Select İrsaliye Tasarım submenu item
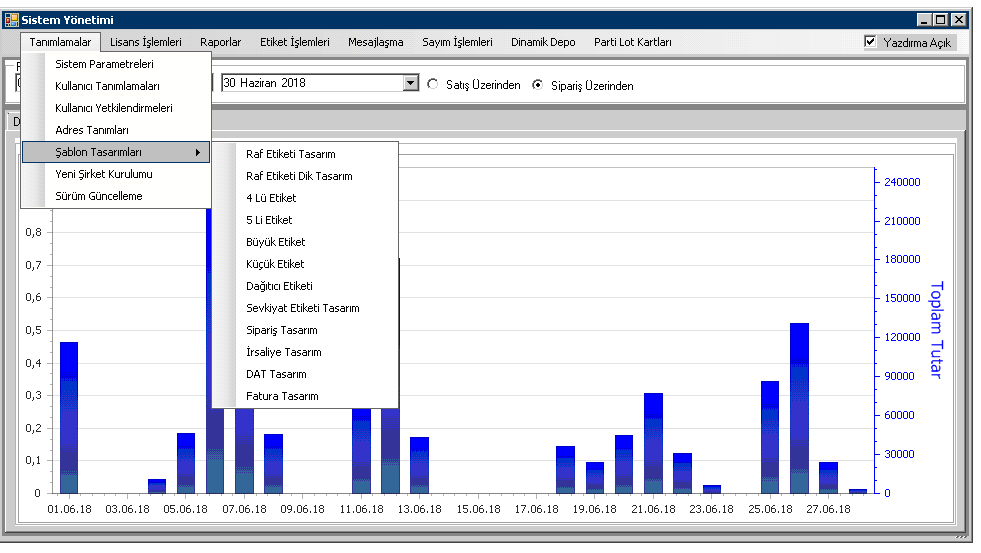This screenshot has width=981, height=553. click(305, 352)
